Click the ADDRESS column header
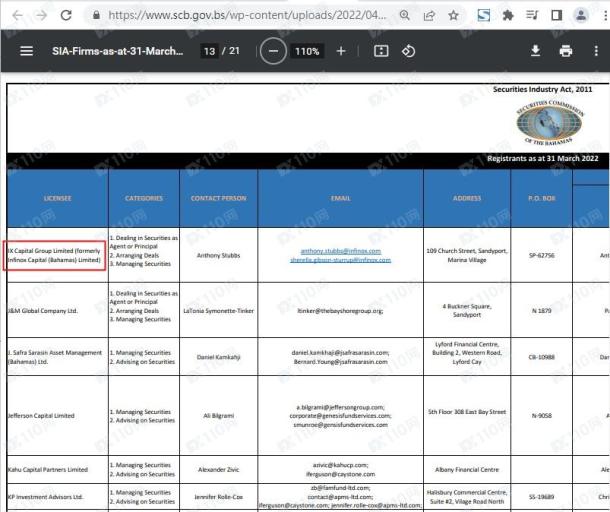Image resolution: width=610 pixels, height=512 pixels. [x=467, y=198]
